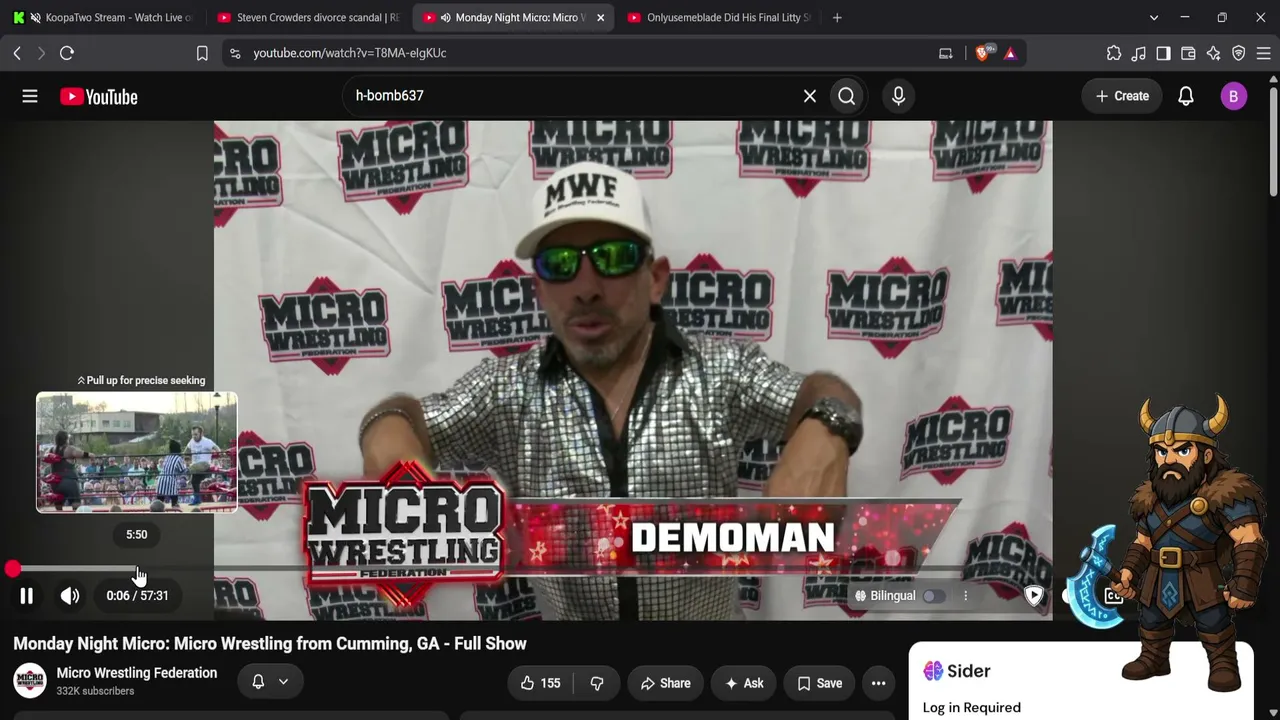Dislike the video
This screenshot has height=720, width=1280.
point(597,683)
